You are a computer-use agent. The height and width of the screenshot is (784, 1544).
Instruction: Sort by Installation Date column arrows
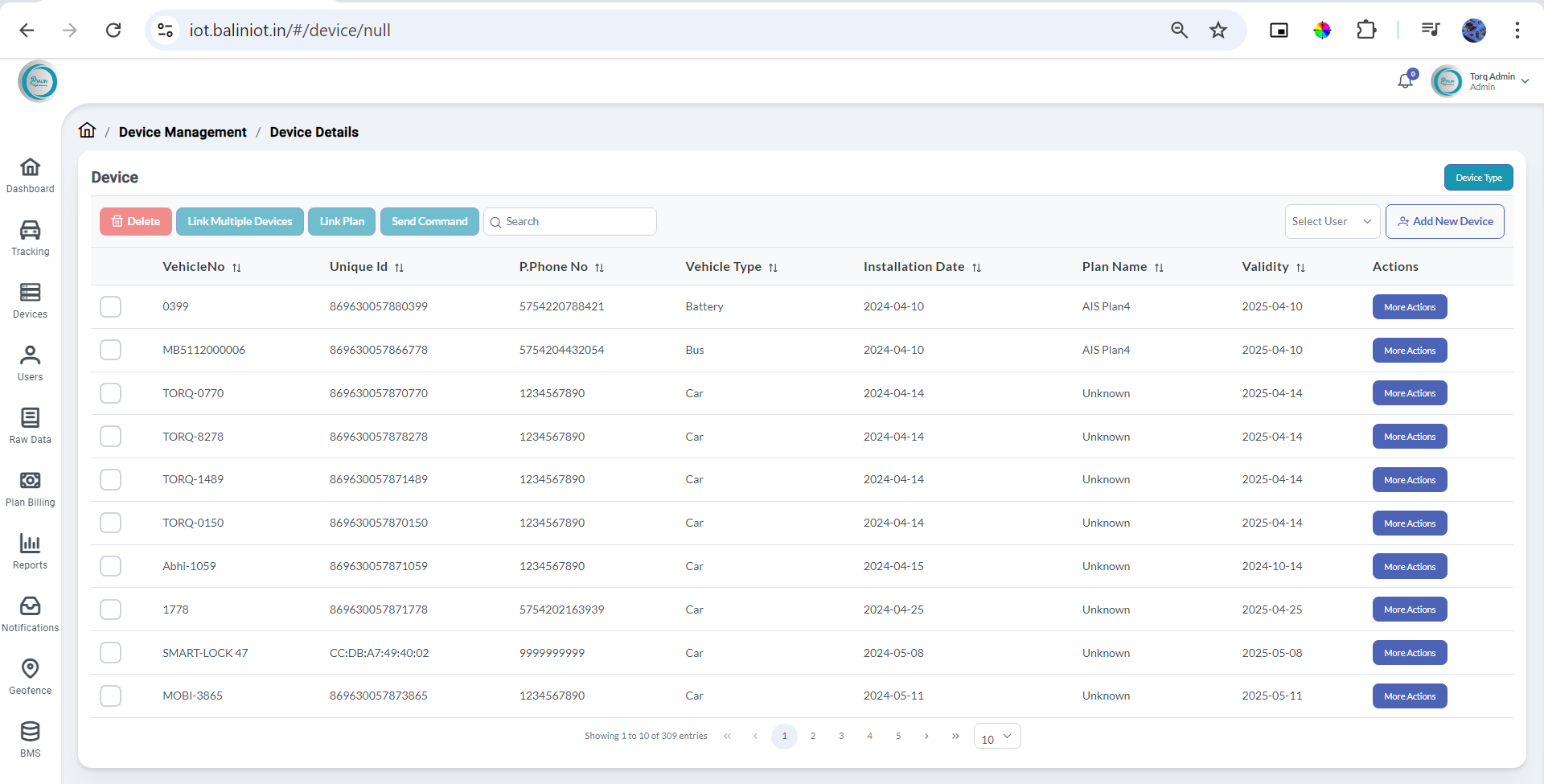tap(976, 268)
